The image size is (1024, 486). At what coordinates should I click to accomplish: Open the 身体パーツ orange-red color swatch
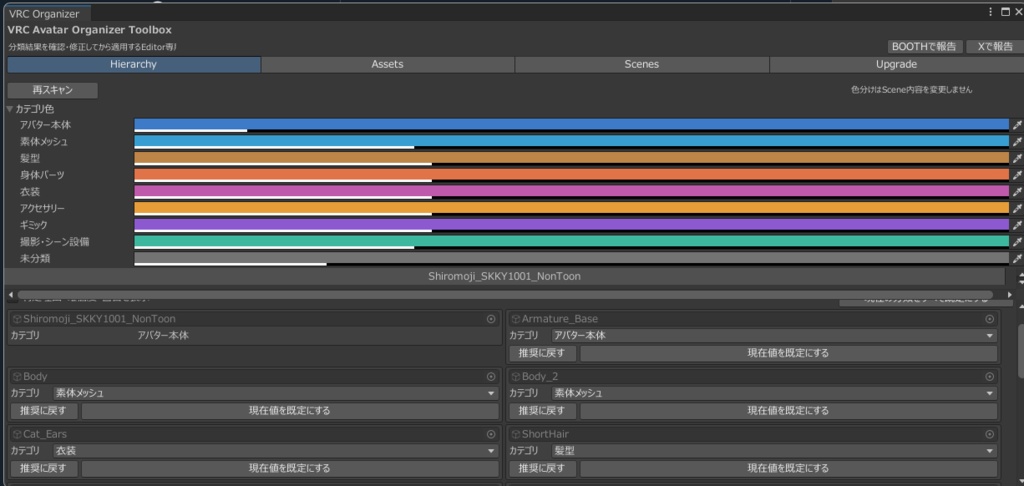click(x=571, y=175)
